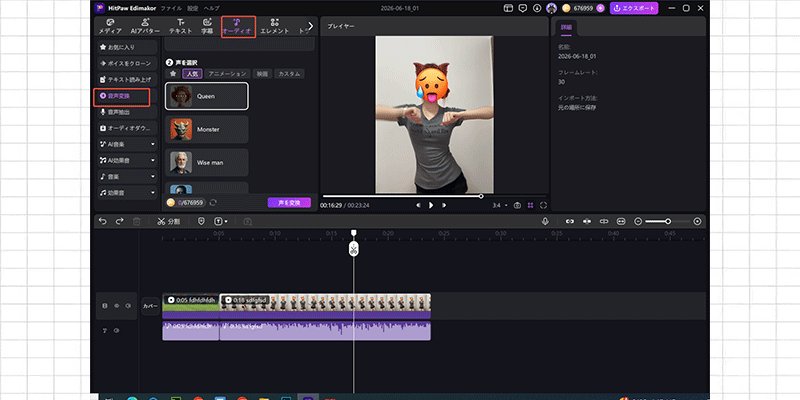Open the エレメント elements tab
The height and width of the screenshot is (400, 800).
point(274,27)
